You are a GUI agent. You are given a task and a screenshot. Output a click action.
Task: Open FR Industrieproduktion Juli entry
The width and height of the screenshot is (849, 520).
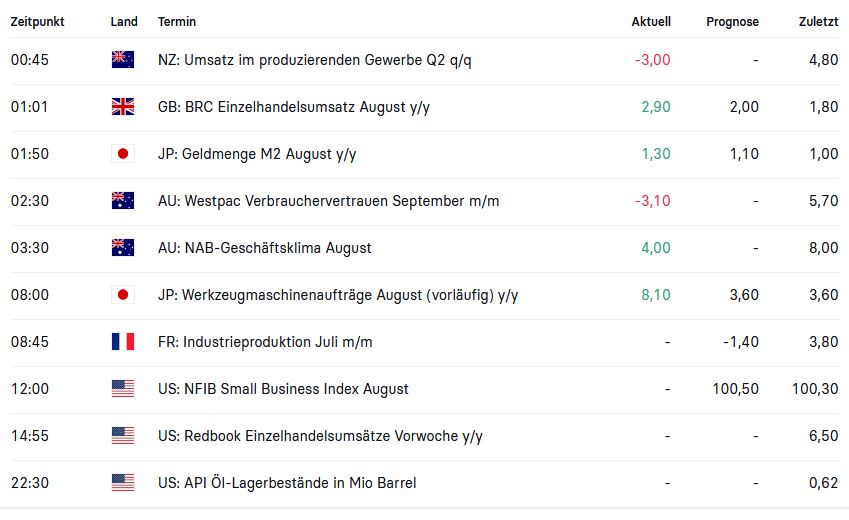tap(265, 342)
